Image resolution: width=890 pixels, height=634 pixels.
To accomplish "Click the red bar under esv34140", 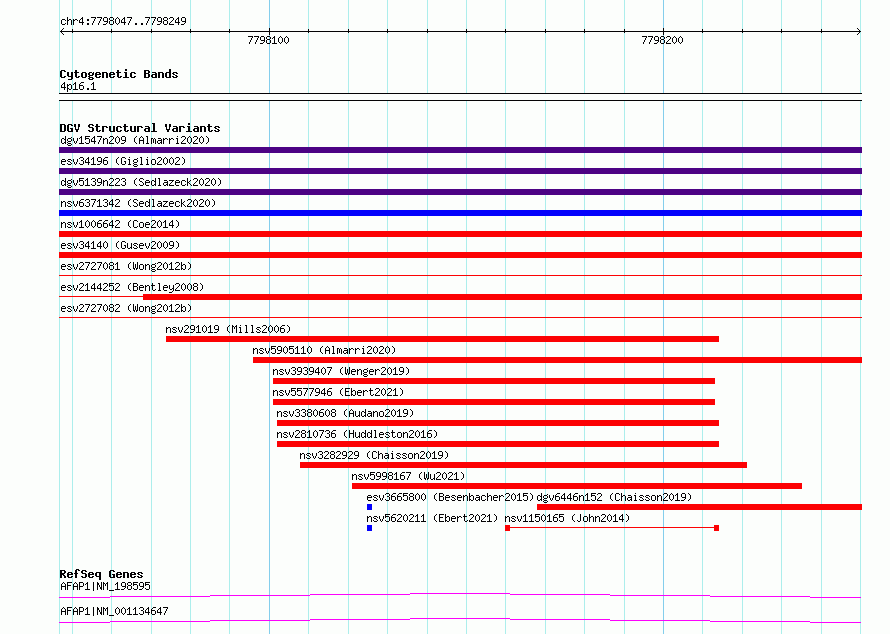I will (460, 255).
